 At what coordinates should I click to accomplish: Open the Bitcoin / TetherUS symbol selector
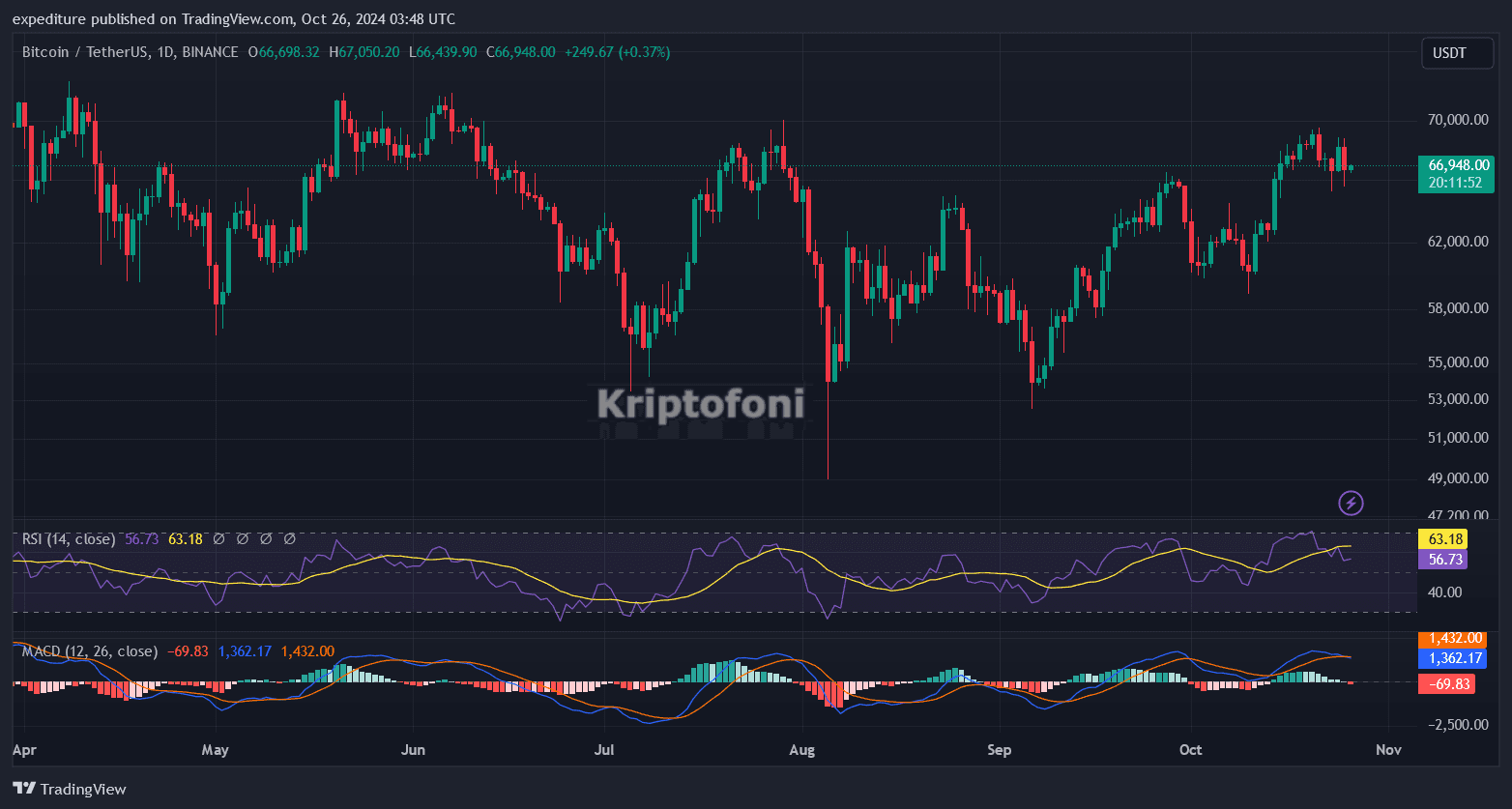[x=87, y=52]
